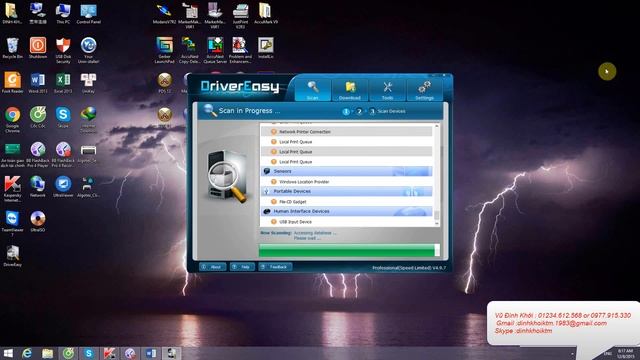Open Gerber LaunchPad shortcut
This screenshot has width=640, height=360.
[x=164, y=50]
